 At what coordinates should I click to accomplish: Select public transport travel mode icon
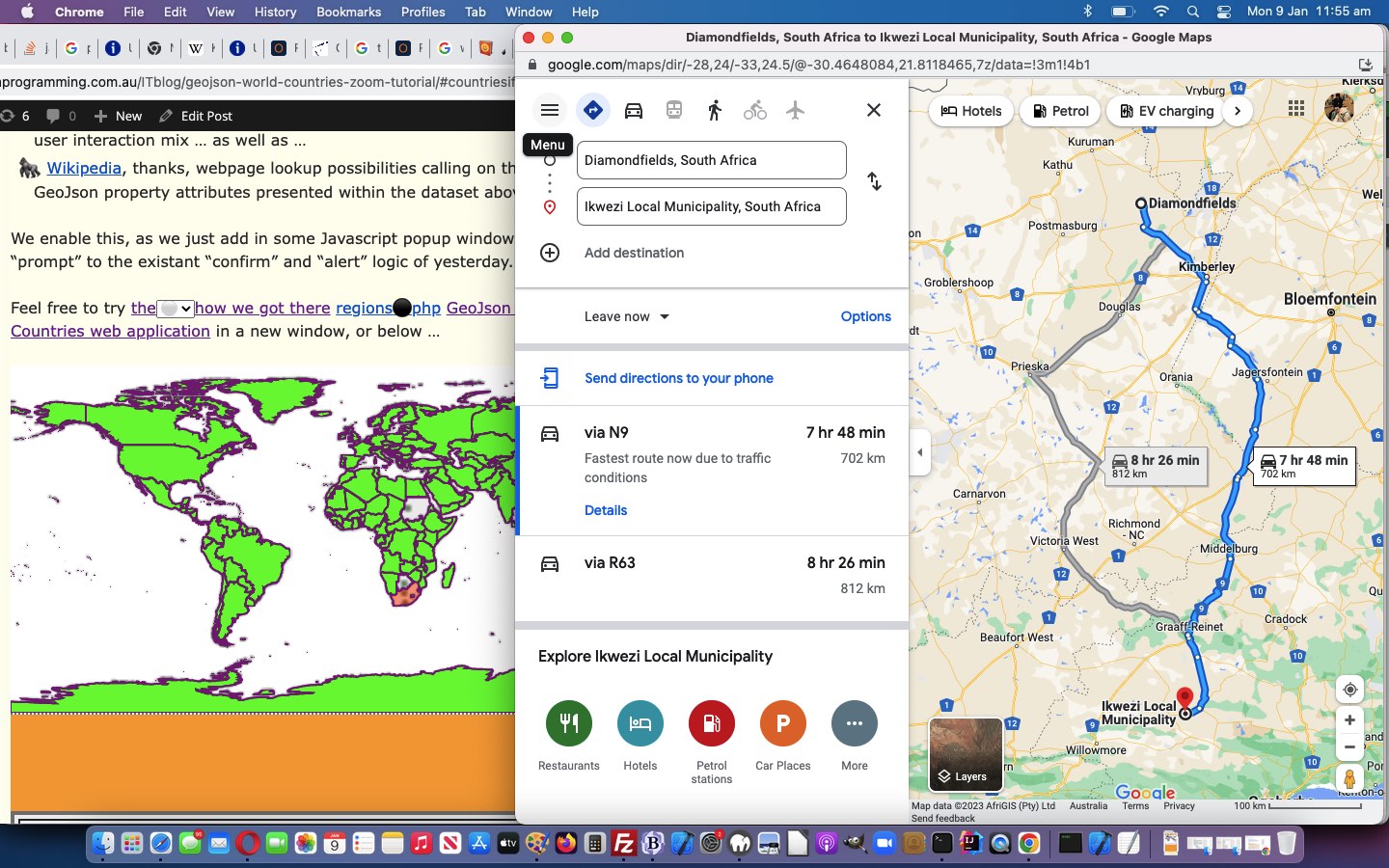(674, 110)
